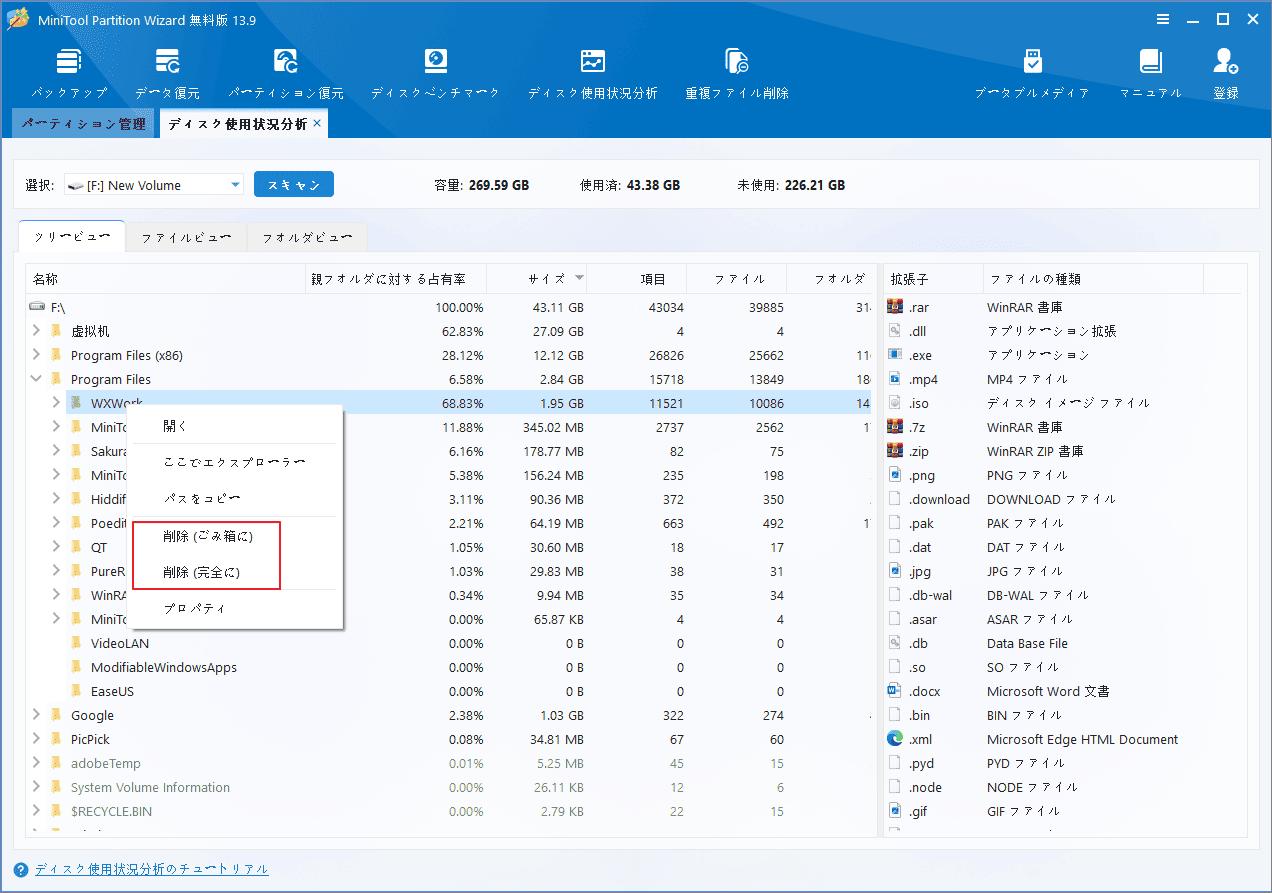Click the WXWork folder icon
1272x893 pixels.
(76, 403)
